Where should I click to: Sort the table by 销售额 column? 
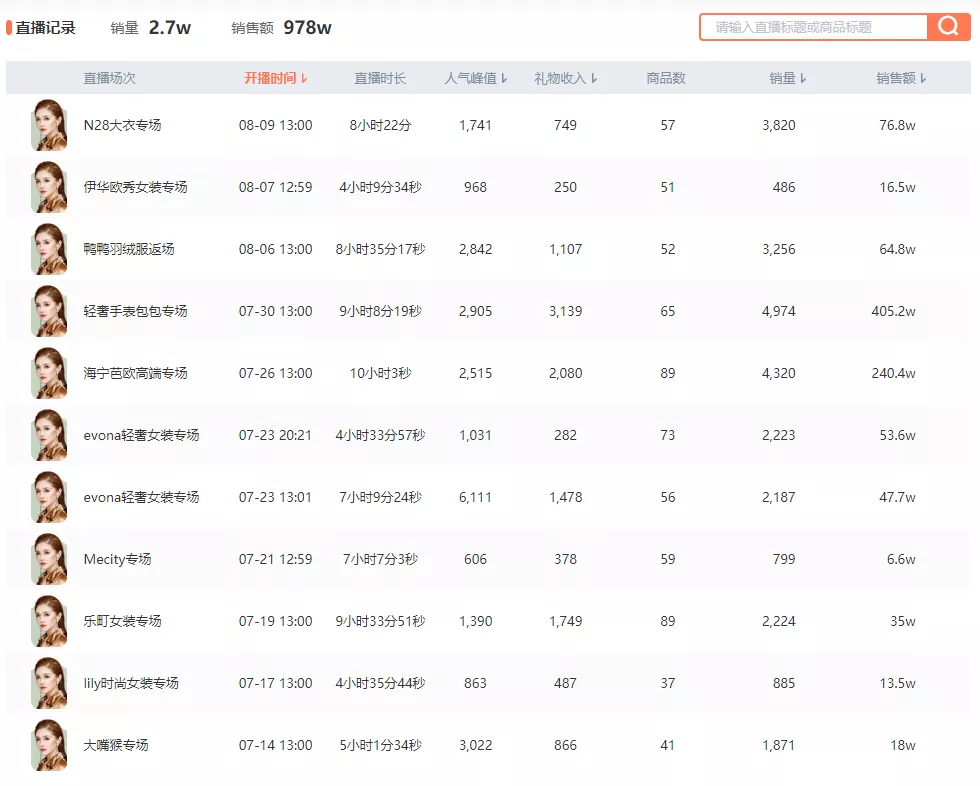pos(901,78)
